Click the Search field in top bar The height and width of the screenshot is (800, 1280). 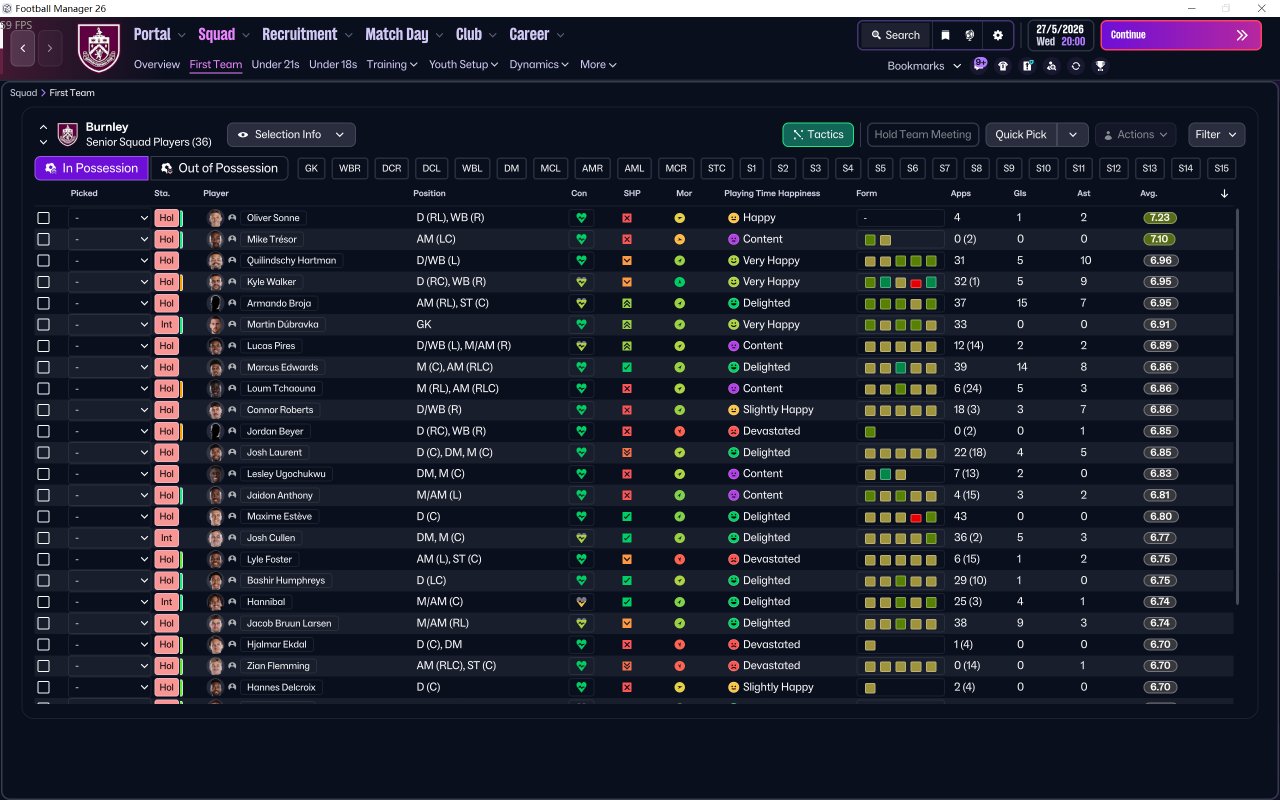pyautogui.click(x=895, y=35)
